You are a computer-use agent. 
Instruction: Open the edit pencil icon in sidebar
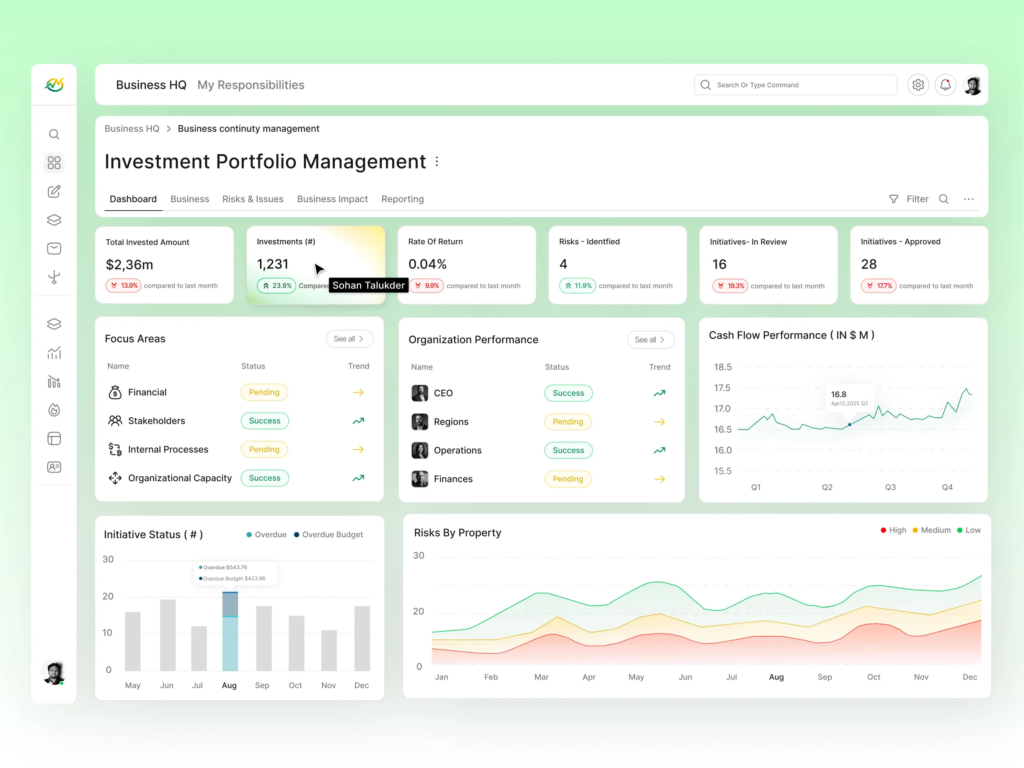tap(54, 191)
